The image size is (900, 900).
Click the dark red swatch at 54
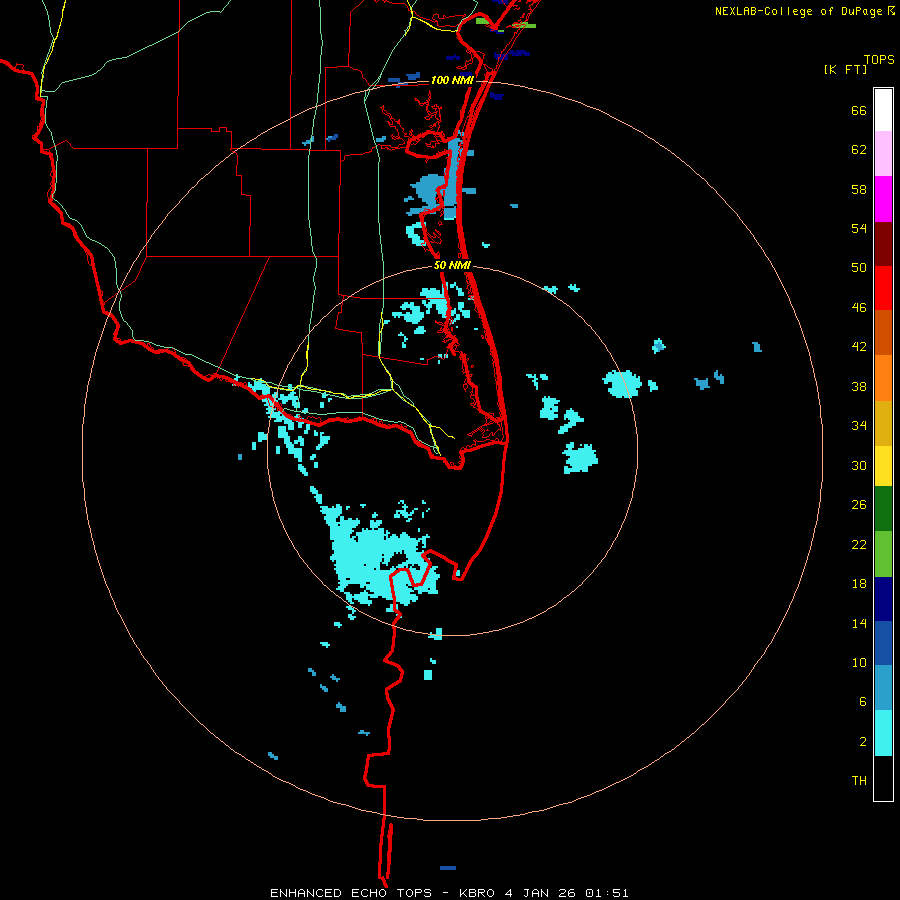pos(883,243)
